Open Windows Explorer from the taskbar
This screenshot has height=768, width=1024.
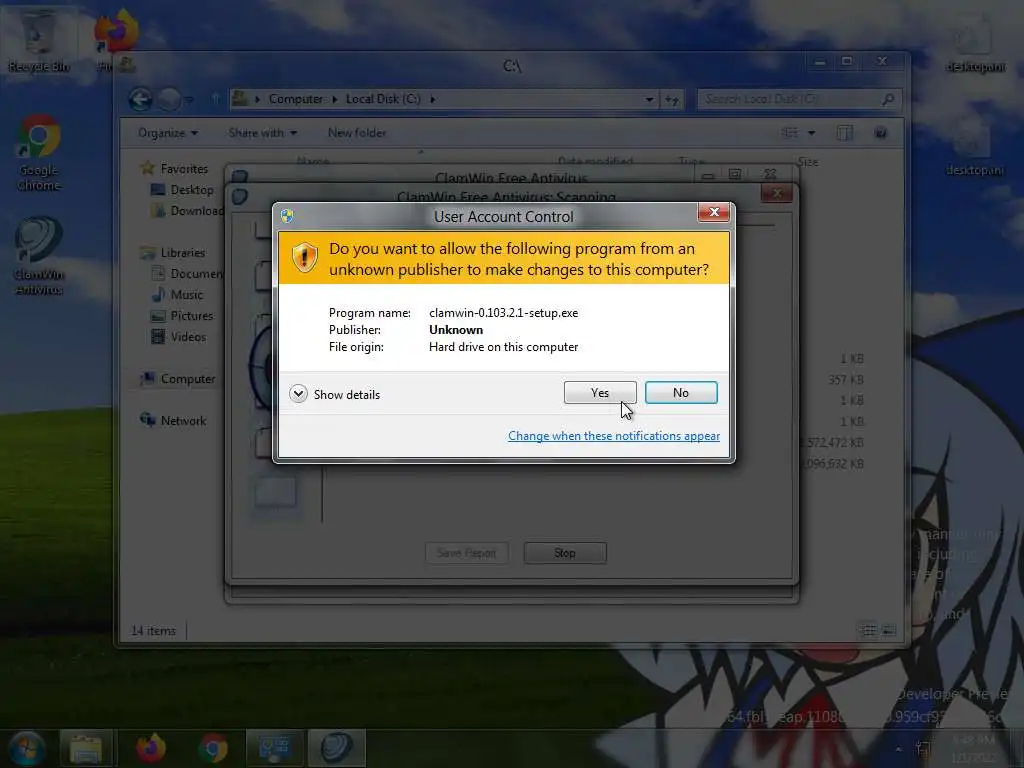[x=86, y=748]
